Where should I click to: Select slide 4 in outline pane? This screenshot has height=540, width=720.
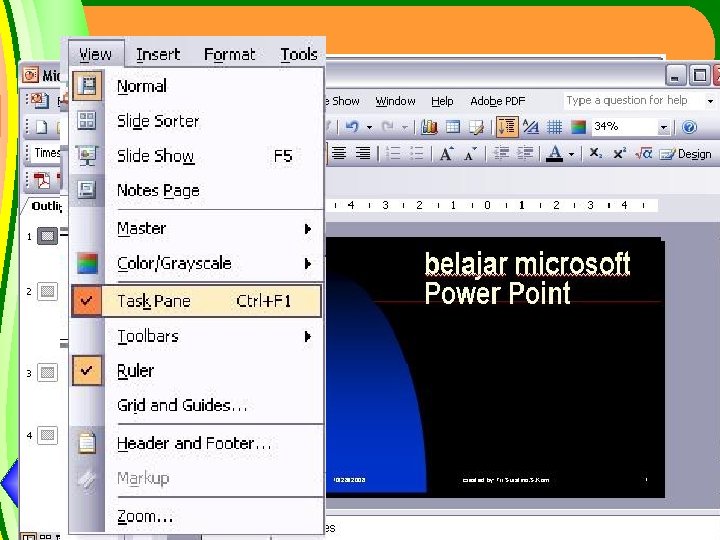[47, 435]
